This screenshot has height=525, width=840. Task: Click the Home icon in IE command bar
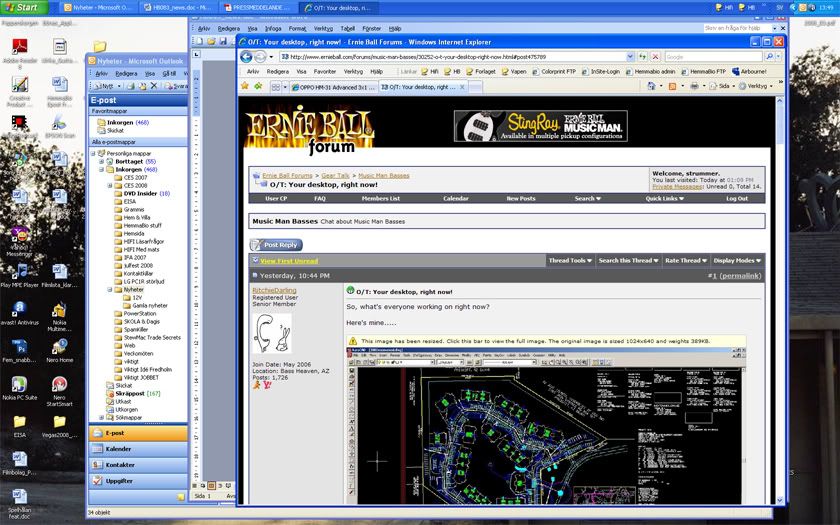(651, 86)
